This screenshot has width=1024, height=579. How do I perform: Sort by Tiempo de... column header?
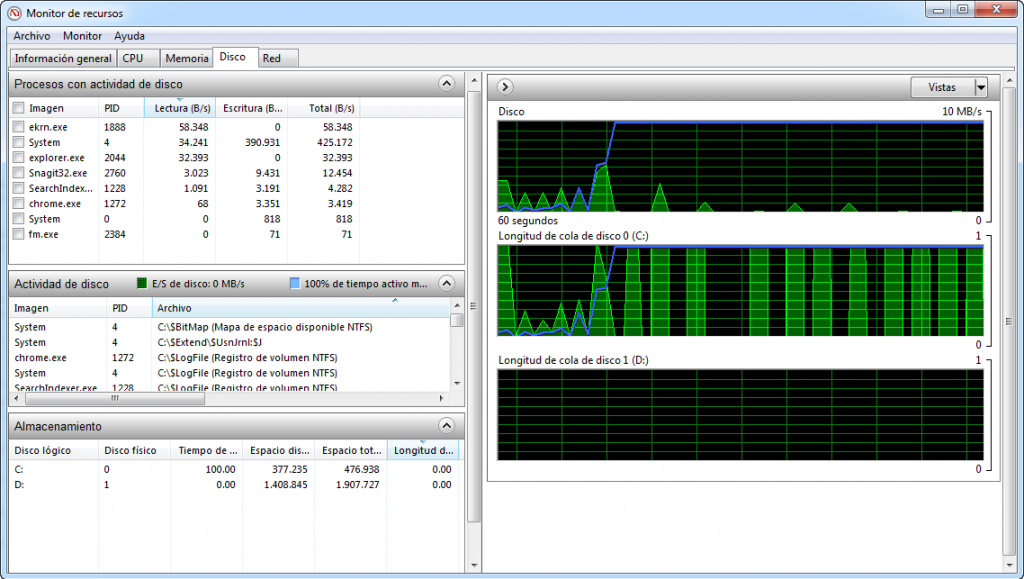pos(206,450)
